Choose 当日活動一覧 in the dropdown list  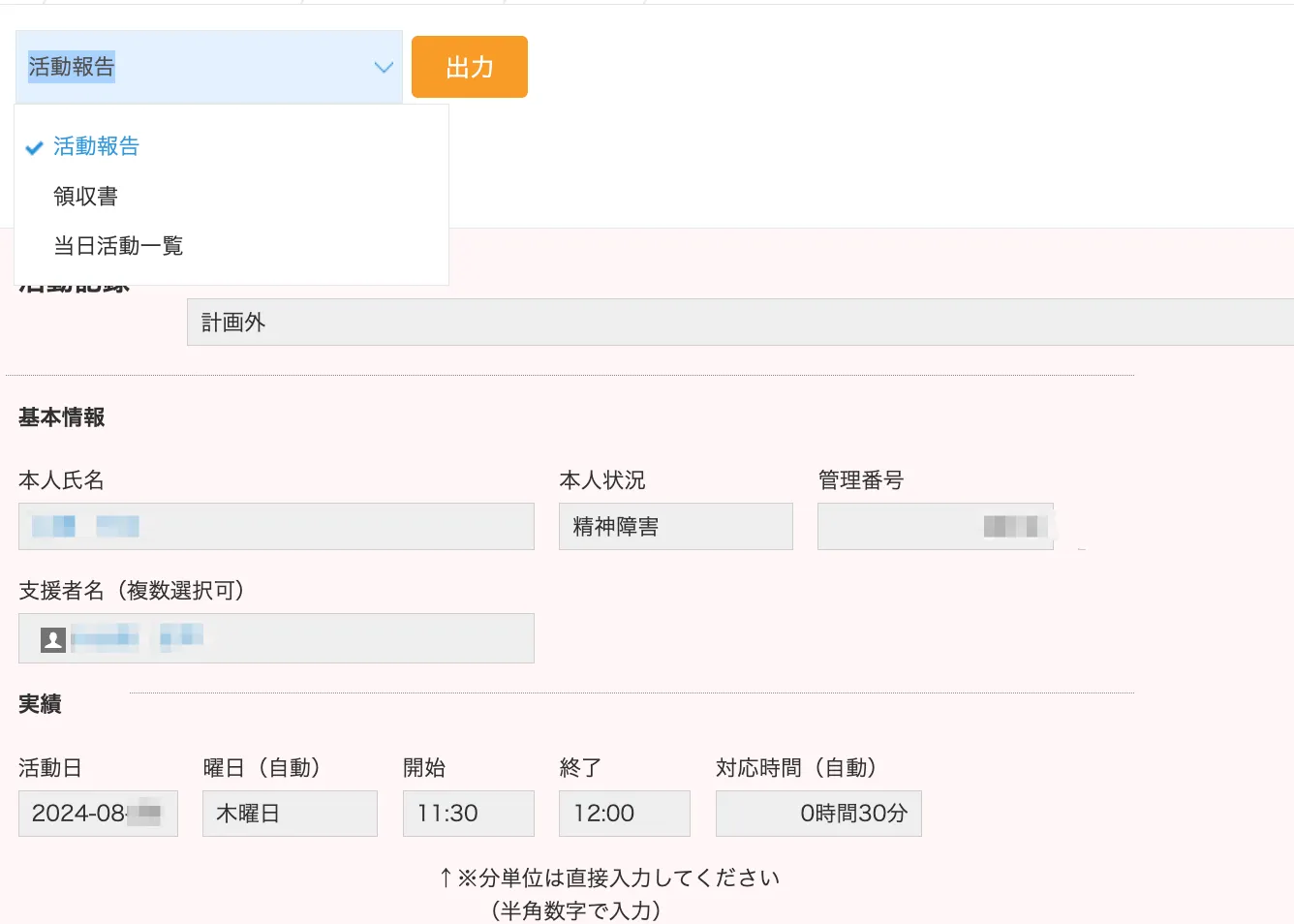pos(118,246)
